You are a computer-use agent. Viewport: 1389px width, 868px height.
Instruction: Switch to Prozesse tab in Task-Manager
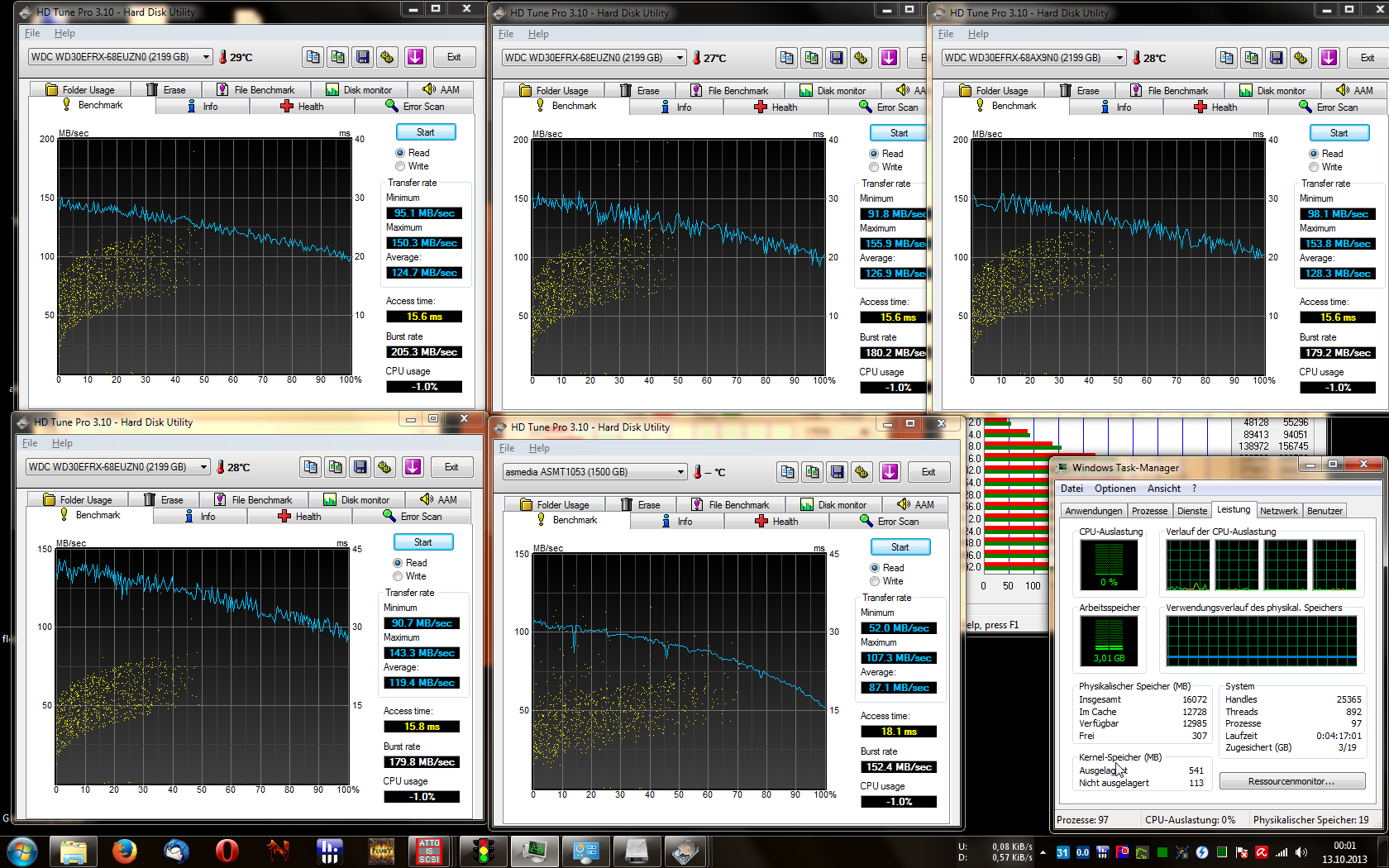(x=1149, y=511)
